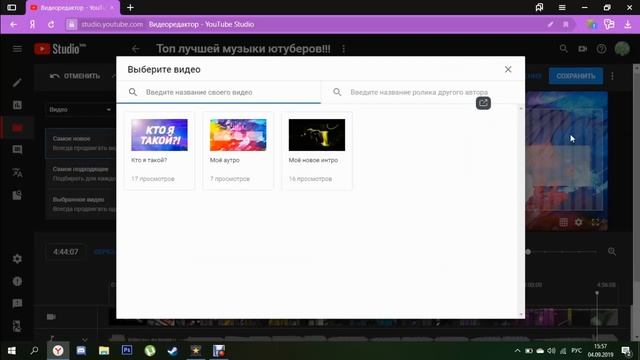640x360 pixels.
Task: Dialog vertical scrollbar down arrow
Action: (x=521, y=314)
